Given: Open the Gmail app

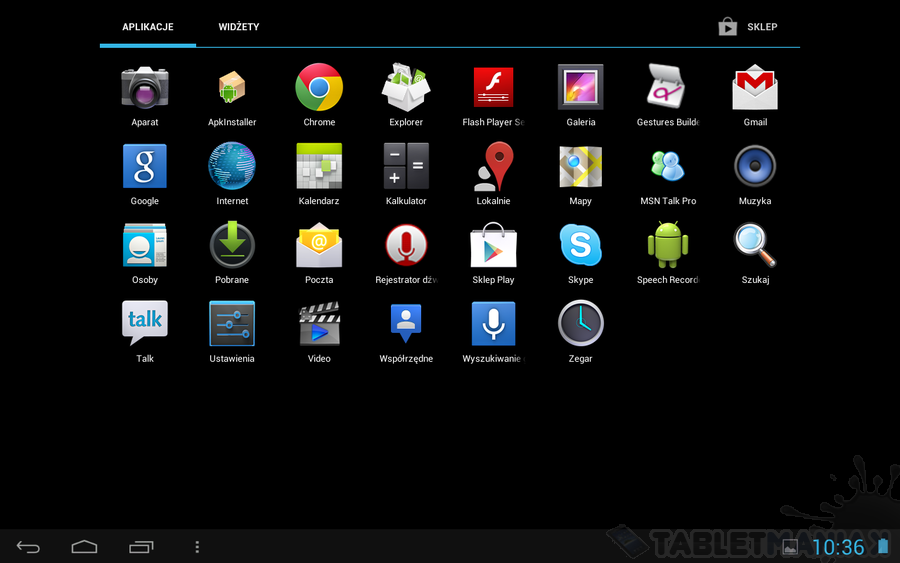Looking at the screenshot, I should (755, 87).
